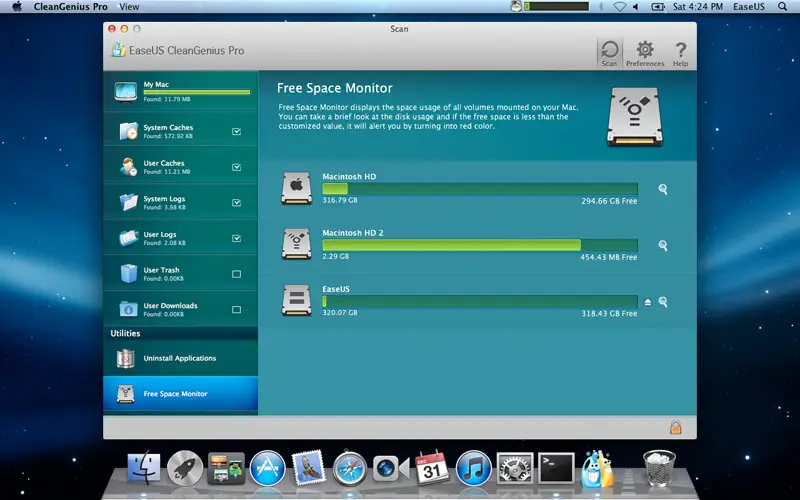Screen dimensions: 800x500
Task: Toggle System Logs checkbox
Action: (x=236, y=203)
